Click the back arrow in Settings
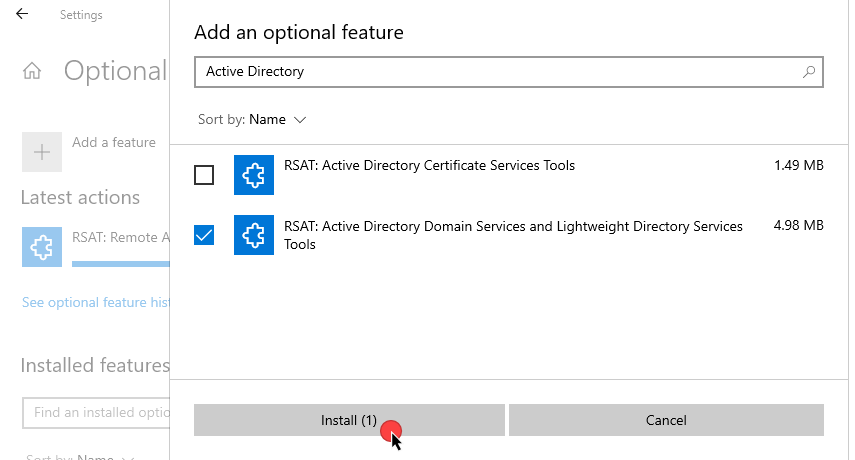 click(22, 15)
